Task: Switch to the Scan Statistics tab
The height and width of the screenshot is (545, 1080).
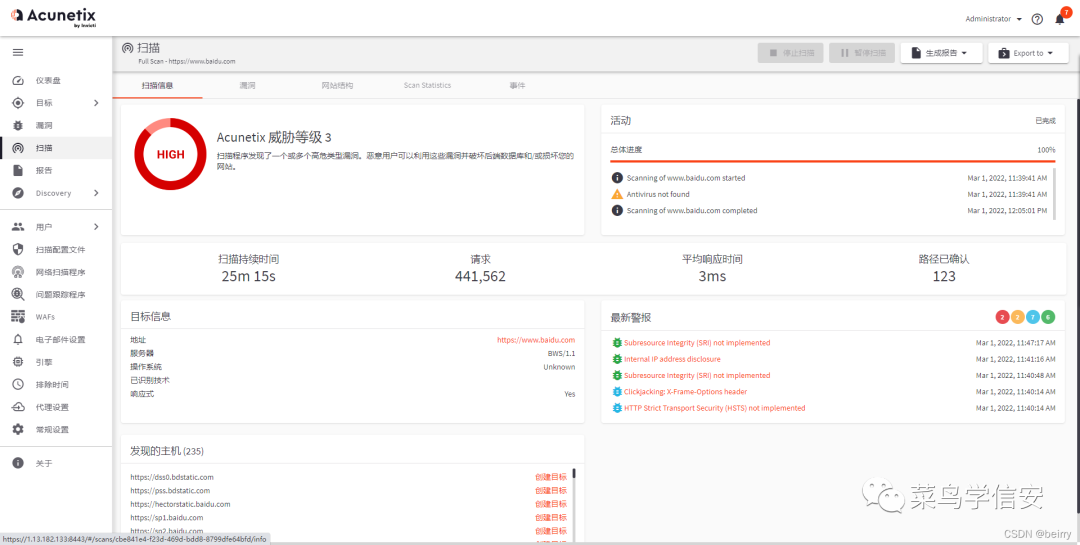Action: pos(427,85)
